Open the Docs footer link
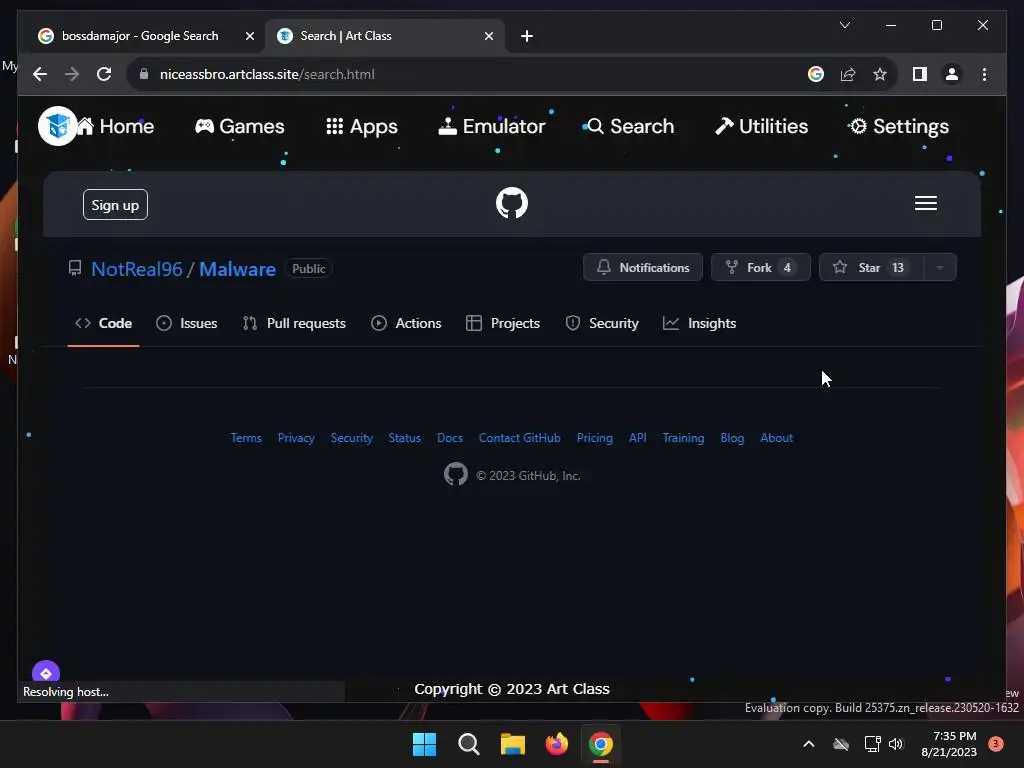Viewport: 1024px width, 768px height. [450, 438]
